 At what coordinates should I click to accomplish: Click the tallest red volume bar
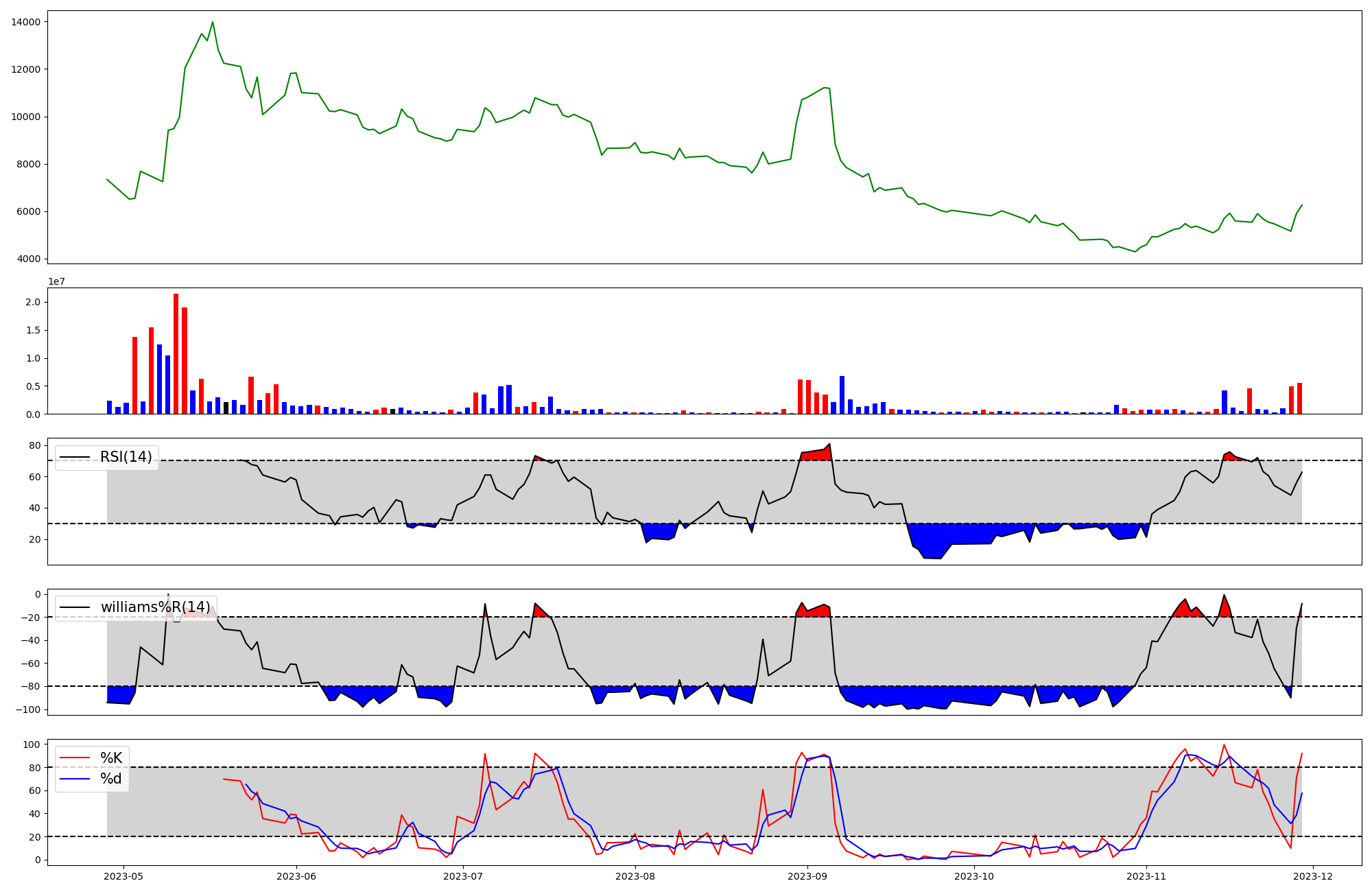click(x=176, y=353)
